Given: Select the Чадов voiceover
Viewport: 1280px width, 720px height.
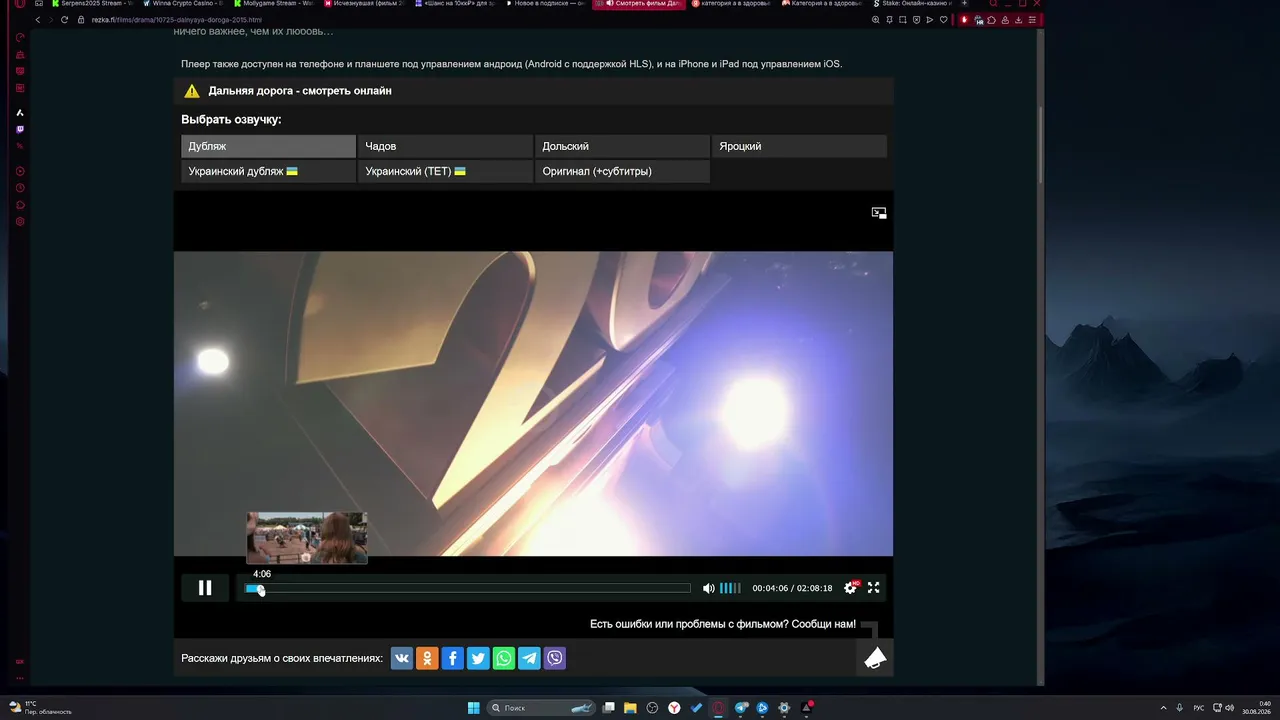Looking at the screenshot, I should coord(445,146).
